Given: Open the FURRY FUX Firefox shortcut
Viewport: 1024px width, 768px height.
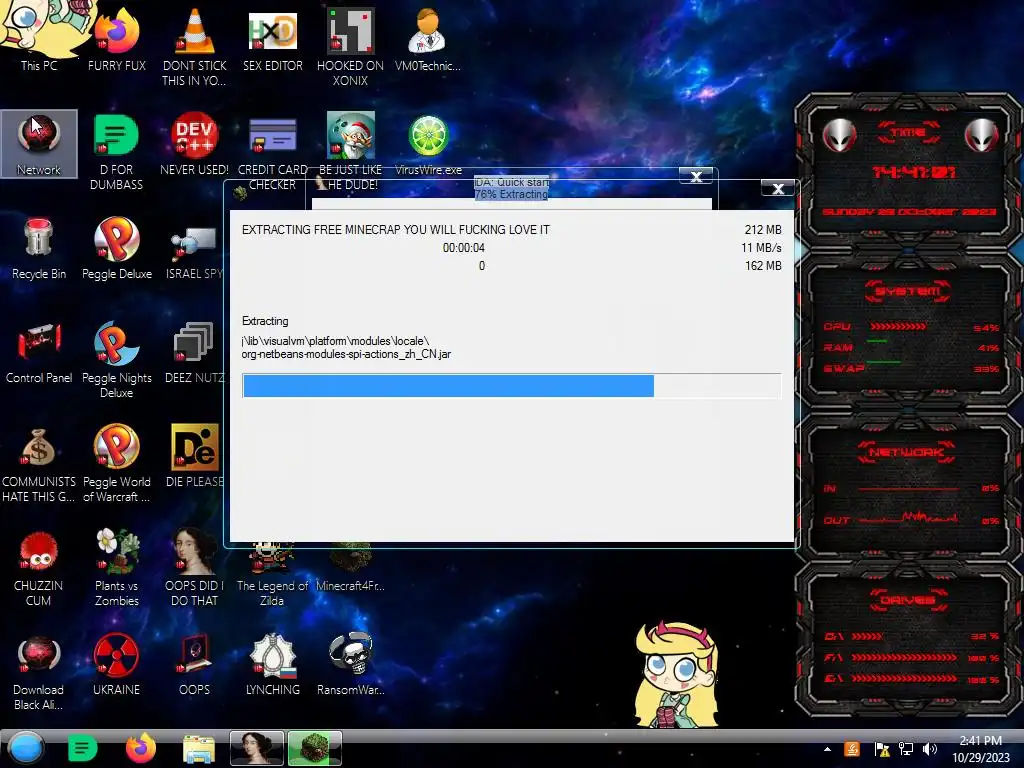Looking at the screenshot, I should pos(116,39).
